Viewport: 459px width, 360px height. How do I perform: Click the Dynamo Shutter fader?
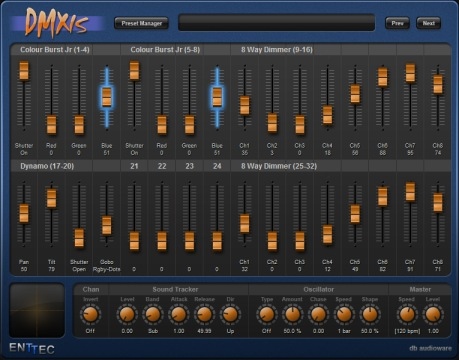click(x=79, y=238)
